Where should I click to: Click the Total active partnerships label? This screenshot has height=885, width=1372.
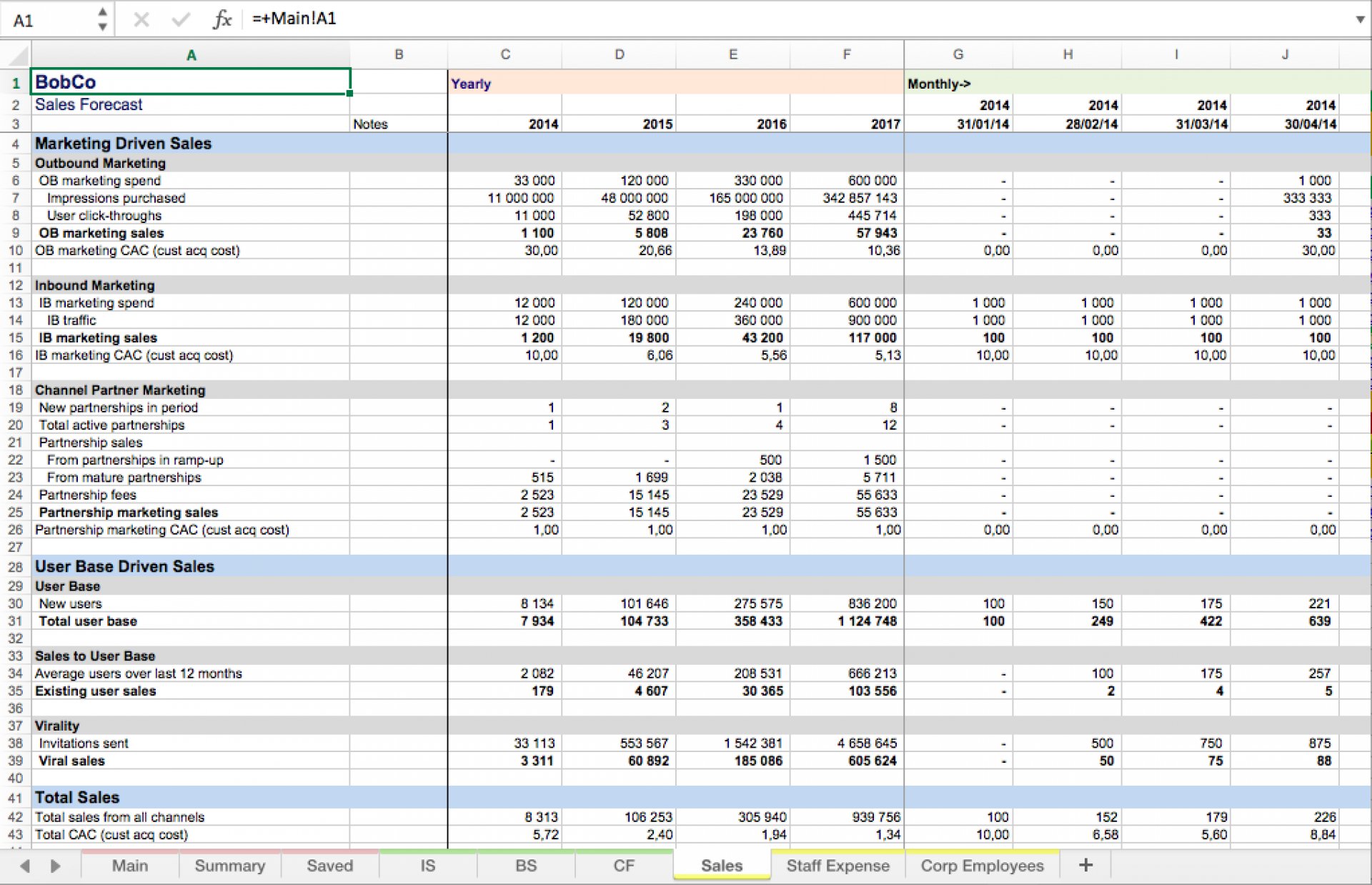coord(111,425)
